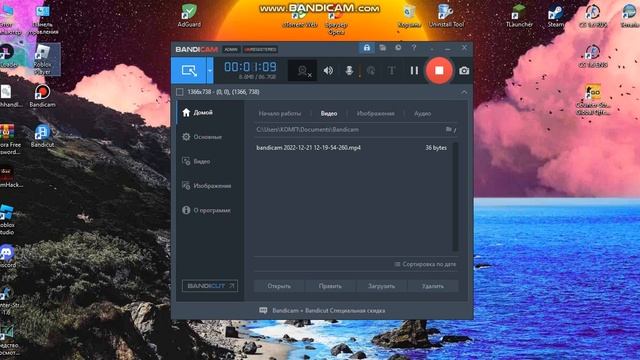Select the Counter-Strike Global Offensive icon
Image resolution: width=640 pixels, height=360 pixels.
point(593,100)
